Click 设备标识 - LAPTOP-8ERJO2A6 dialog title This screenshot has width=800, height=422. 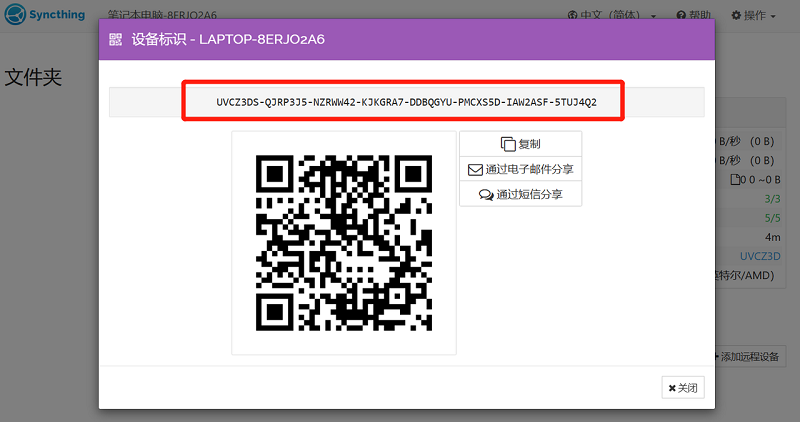coord(228,39)
